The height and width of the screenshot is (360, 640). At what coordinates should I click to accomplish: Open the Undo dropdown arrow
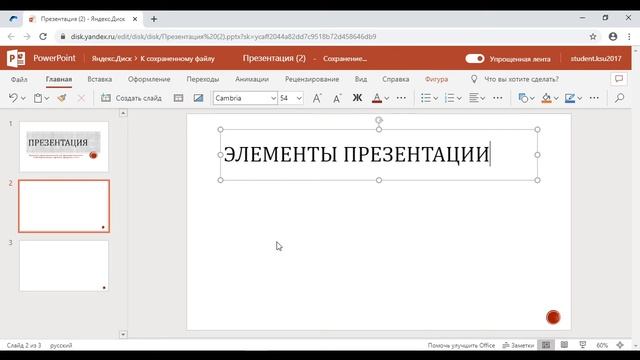(23, 98)
